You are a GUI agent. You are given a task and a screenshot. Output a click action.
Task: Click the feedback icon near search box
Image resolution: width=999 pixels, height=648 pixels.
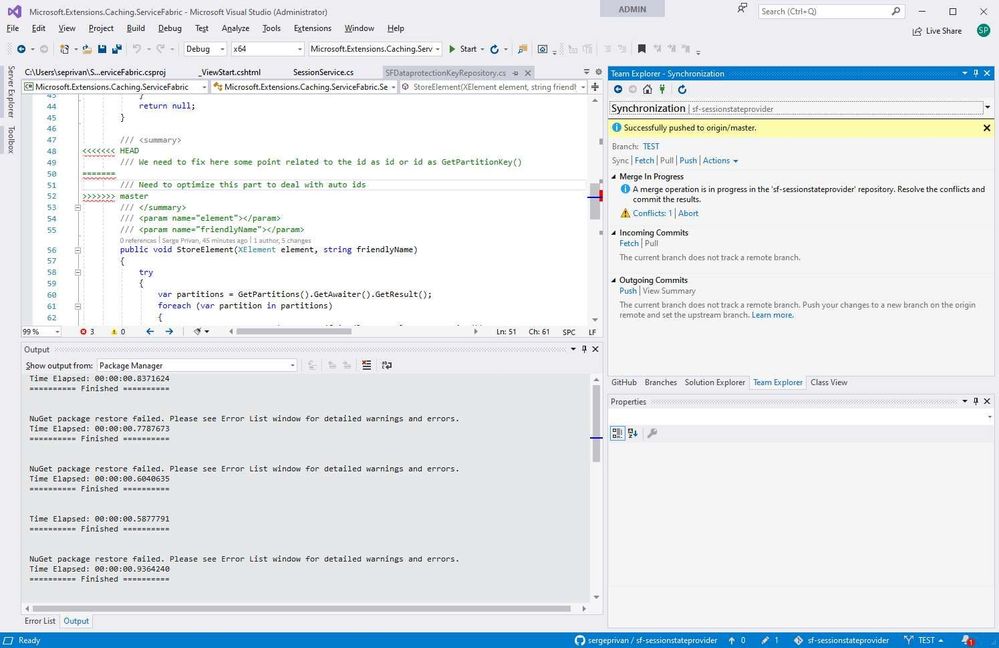742,9
